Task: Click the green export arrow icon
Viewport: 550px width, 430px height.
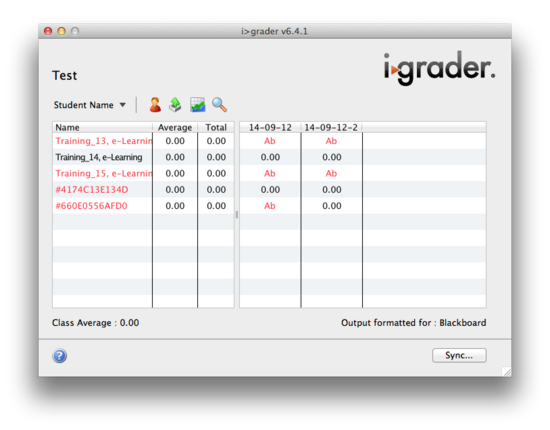Action: coord(175,105)
